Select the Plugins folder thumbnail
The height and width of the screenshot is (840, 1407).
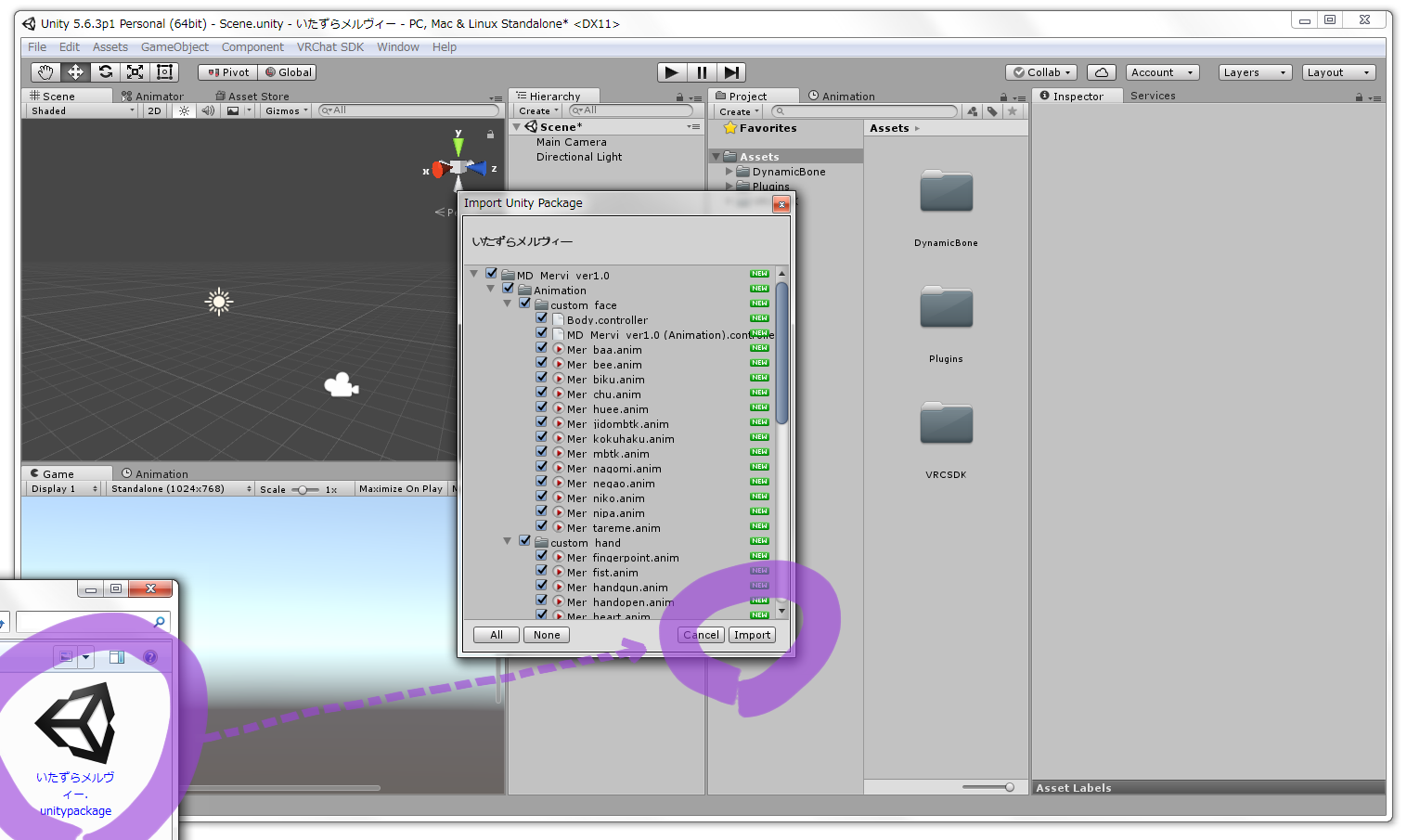(x=946, y=307)
